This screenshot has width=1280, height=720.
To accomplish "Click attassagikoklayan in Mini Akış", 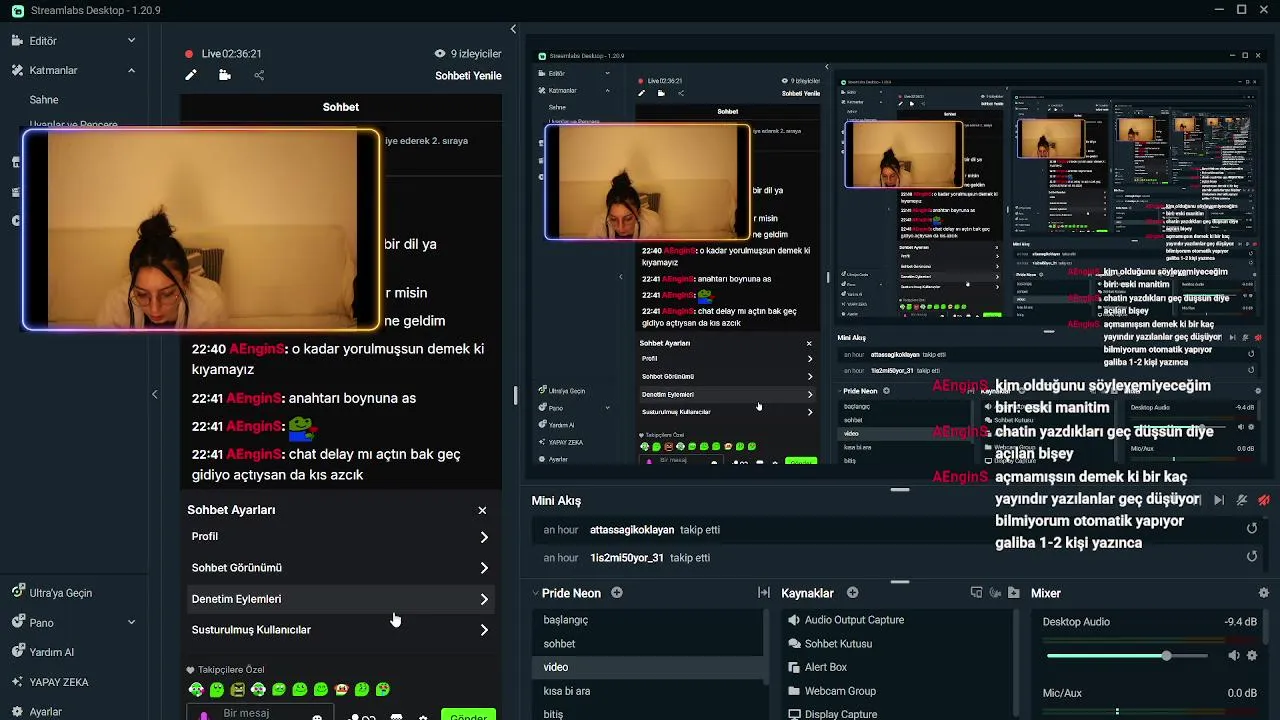I will pyautogui.click(x=632, y=530).
